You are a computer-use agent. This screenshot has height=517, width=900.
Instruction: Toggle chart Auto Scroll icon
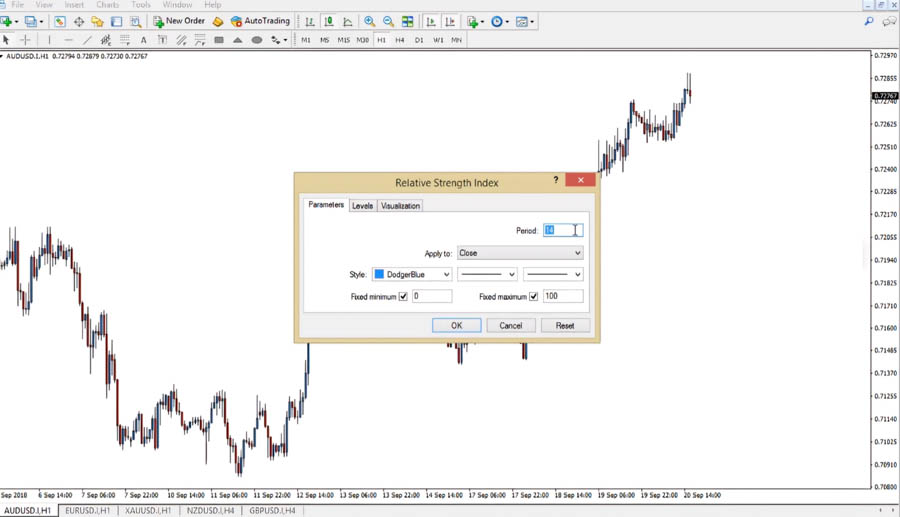click(431, 21)
